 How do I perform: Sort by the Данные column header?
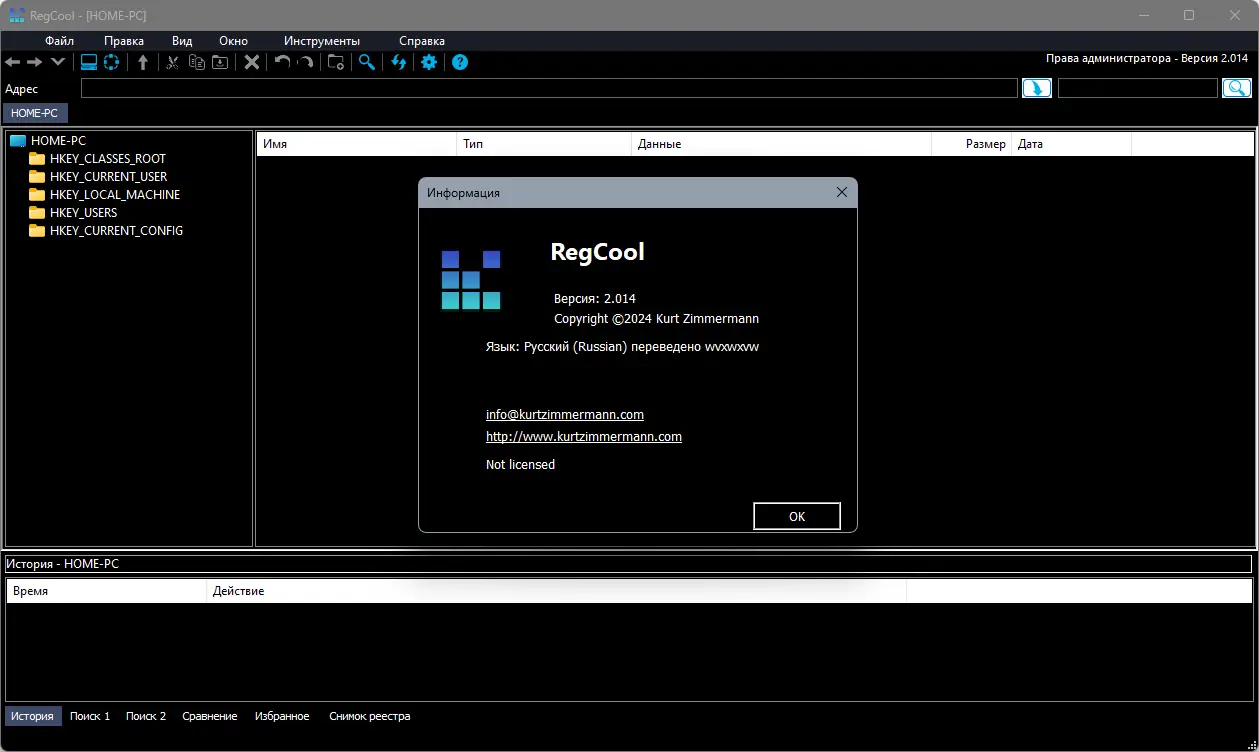pyautogui.click(x=781, y=144)
